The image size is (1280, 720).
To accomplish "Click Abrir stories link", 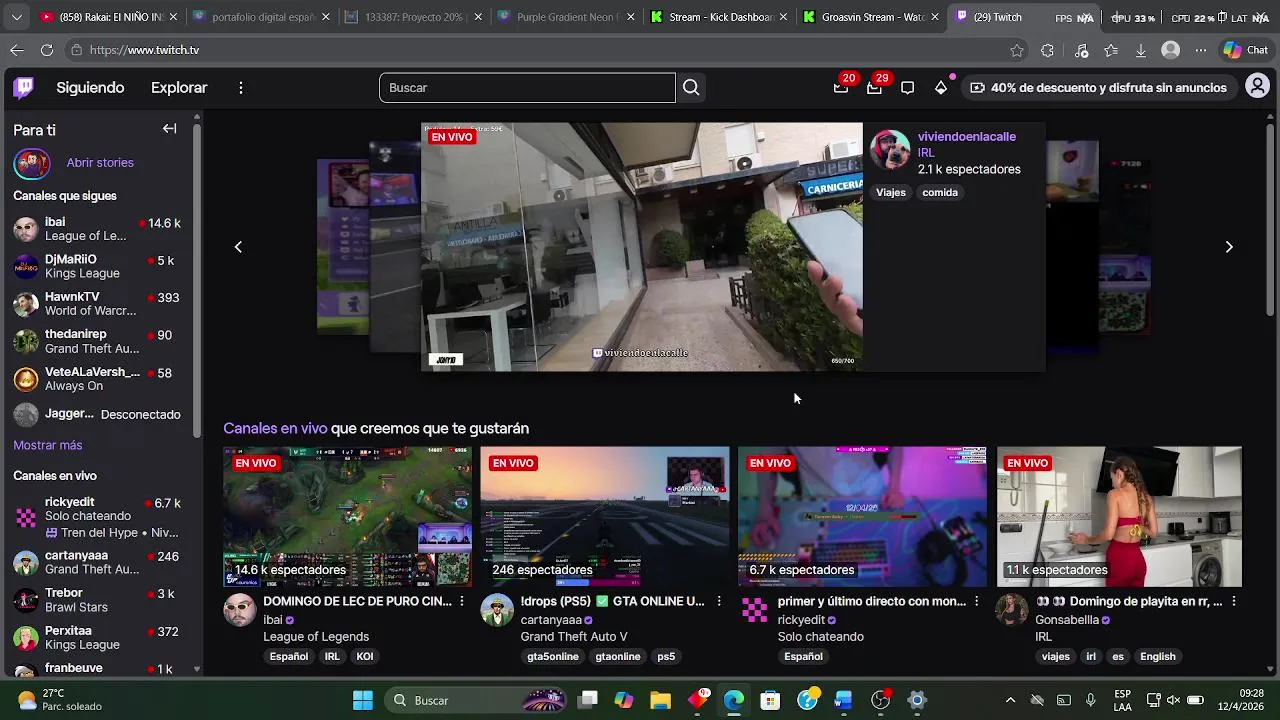I will click(100, 163).
